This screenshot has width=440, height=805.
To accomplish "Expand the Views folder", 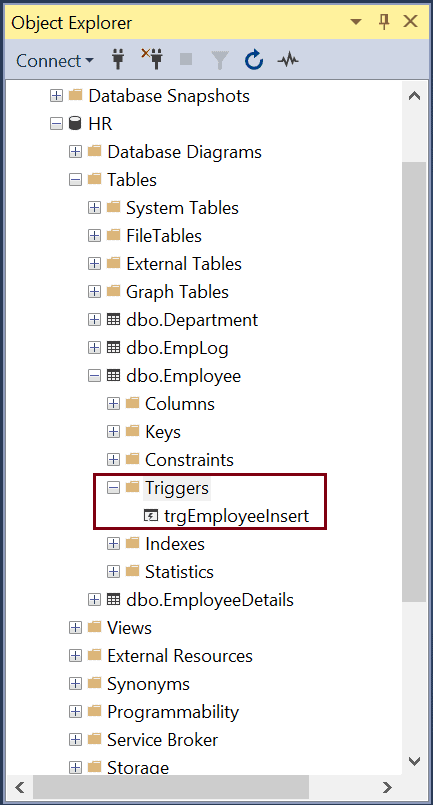I will [x=75, y=627].
